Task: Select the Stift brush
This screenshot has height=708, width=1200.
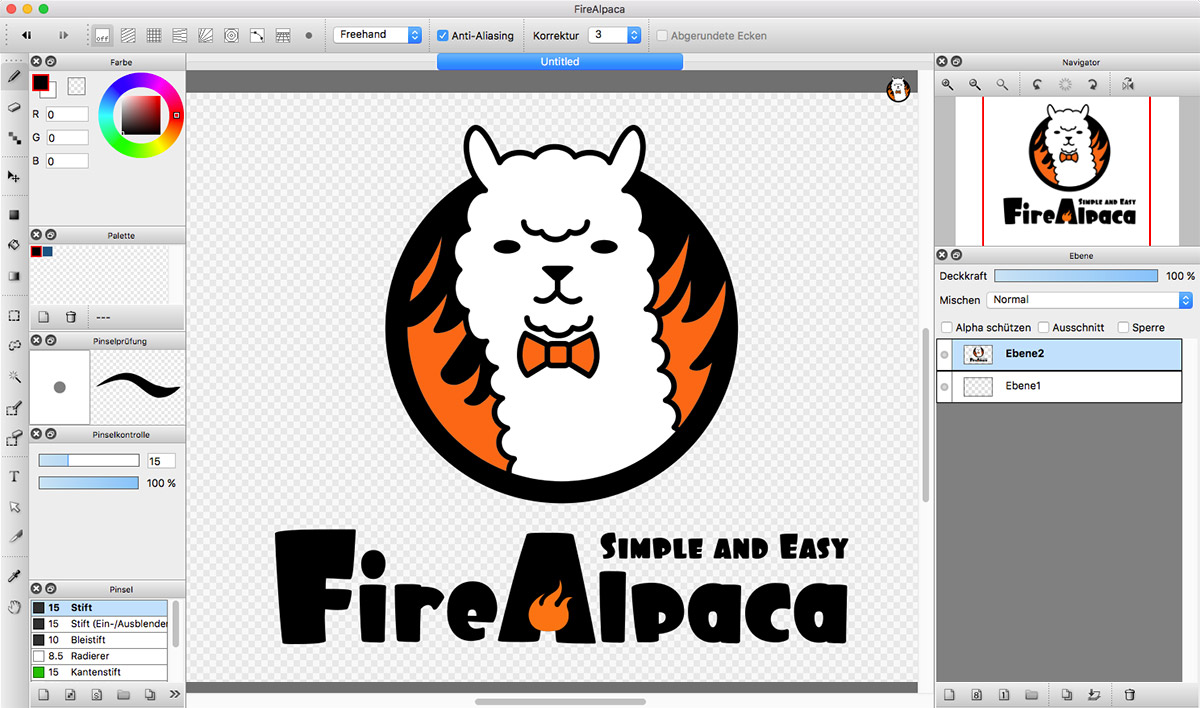Action: (101, 608)
